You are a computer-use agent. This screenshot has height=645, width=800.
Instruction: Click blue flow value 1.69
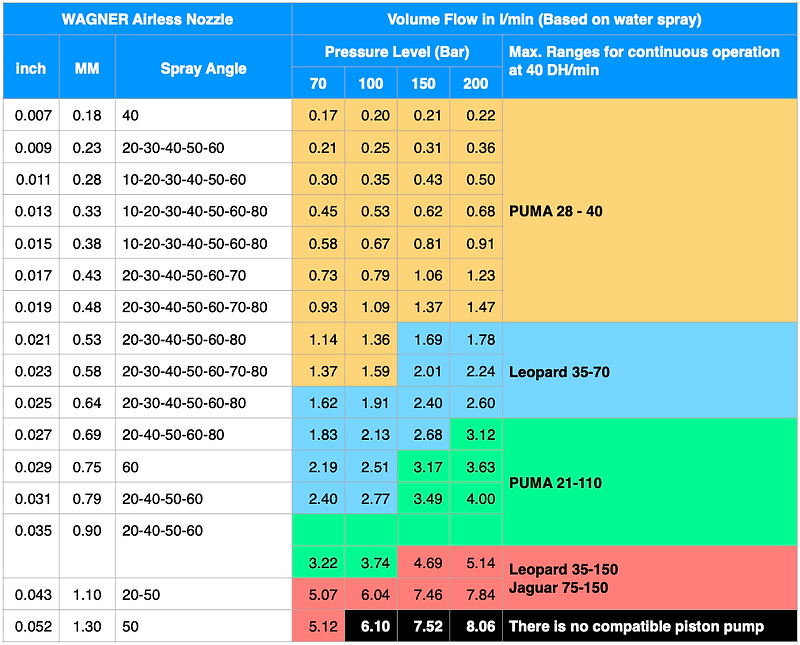428,340
